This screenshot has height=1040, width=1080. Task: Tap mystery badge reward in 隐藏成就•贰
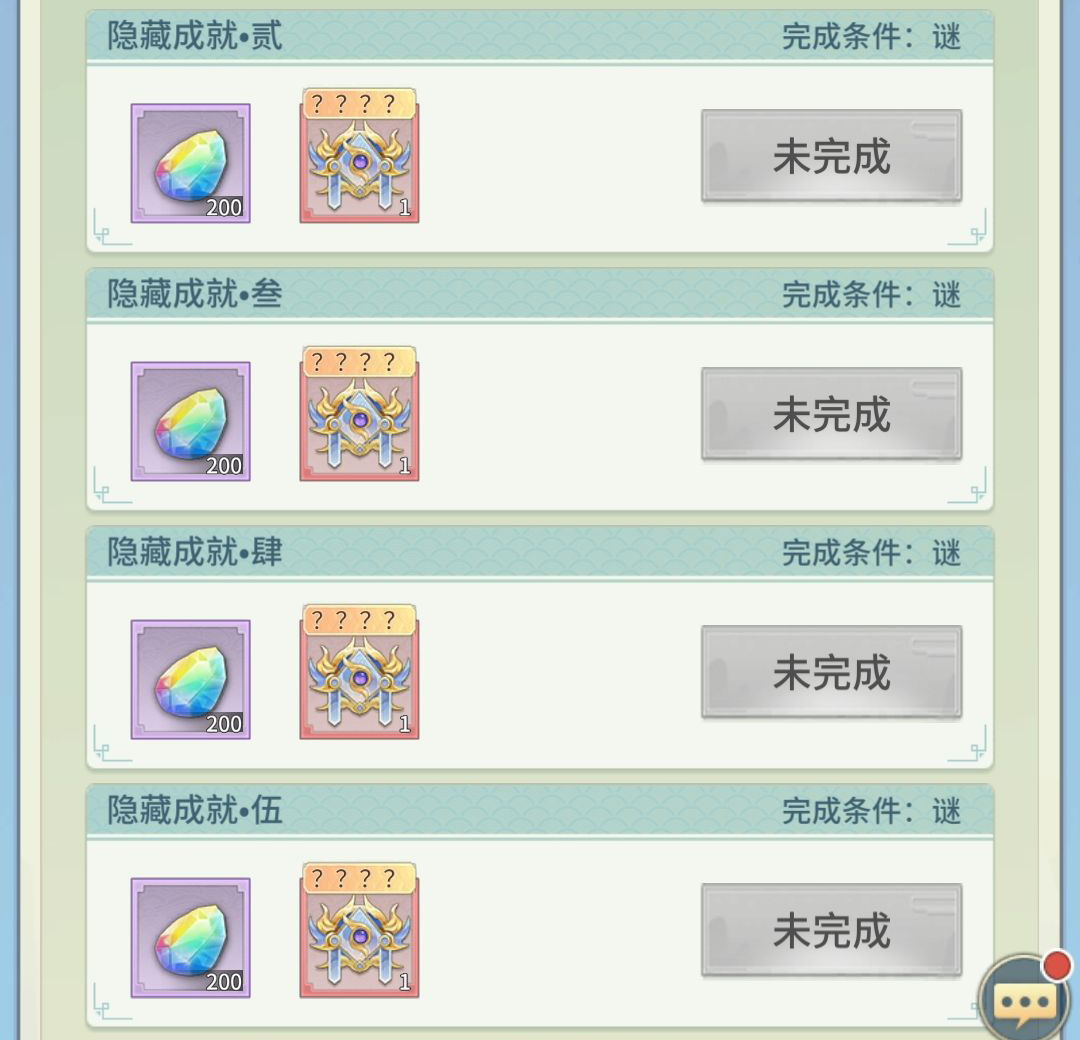pos(359,156)
